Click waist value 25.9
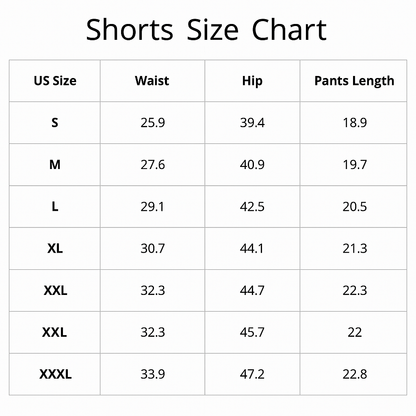Image resolution: width=416 pixels, height=416 pixels. [x=153, y=123]
